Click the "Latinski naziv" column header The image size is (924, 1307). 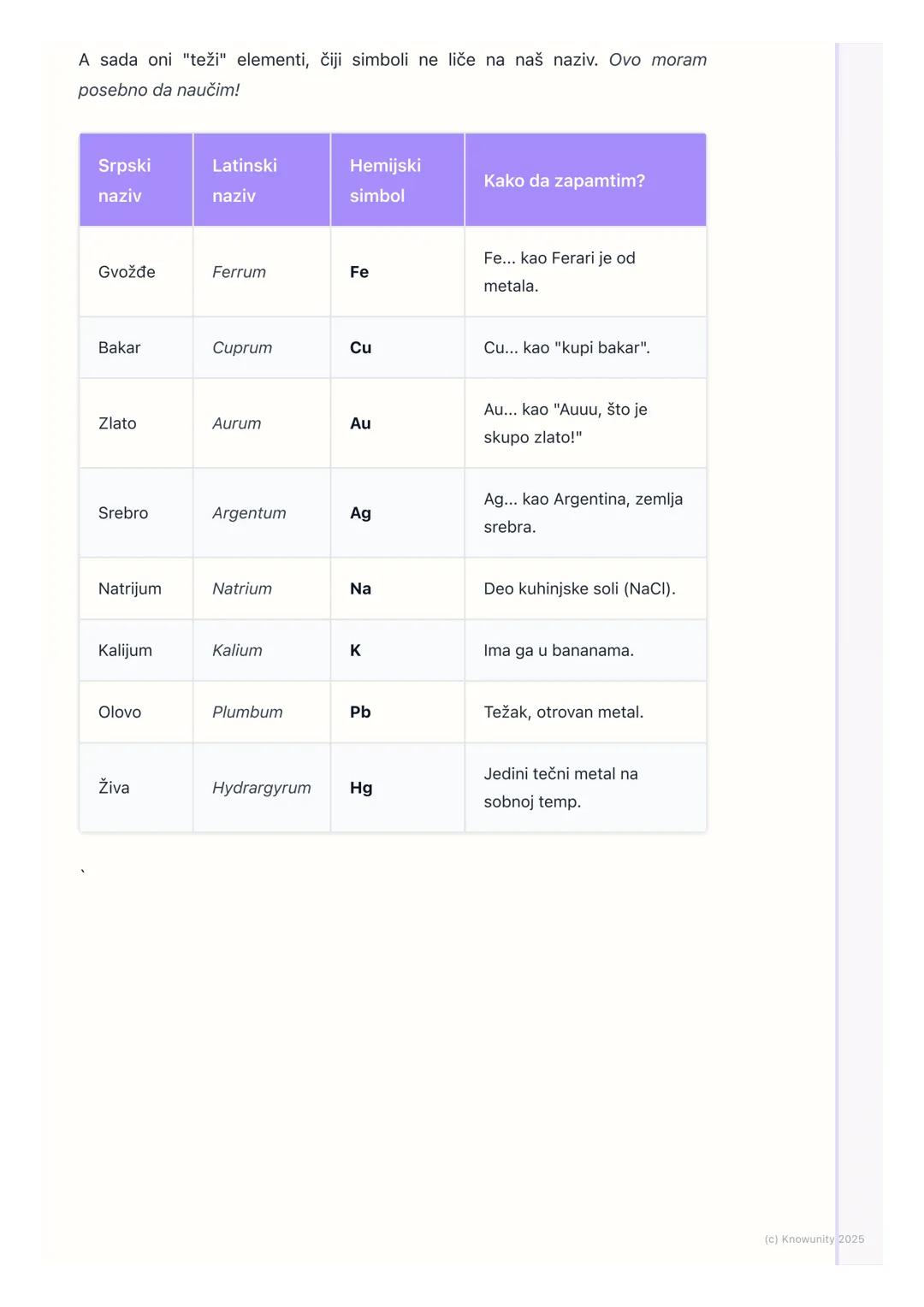pos(245,180)
